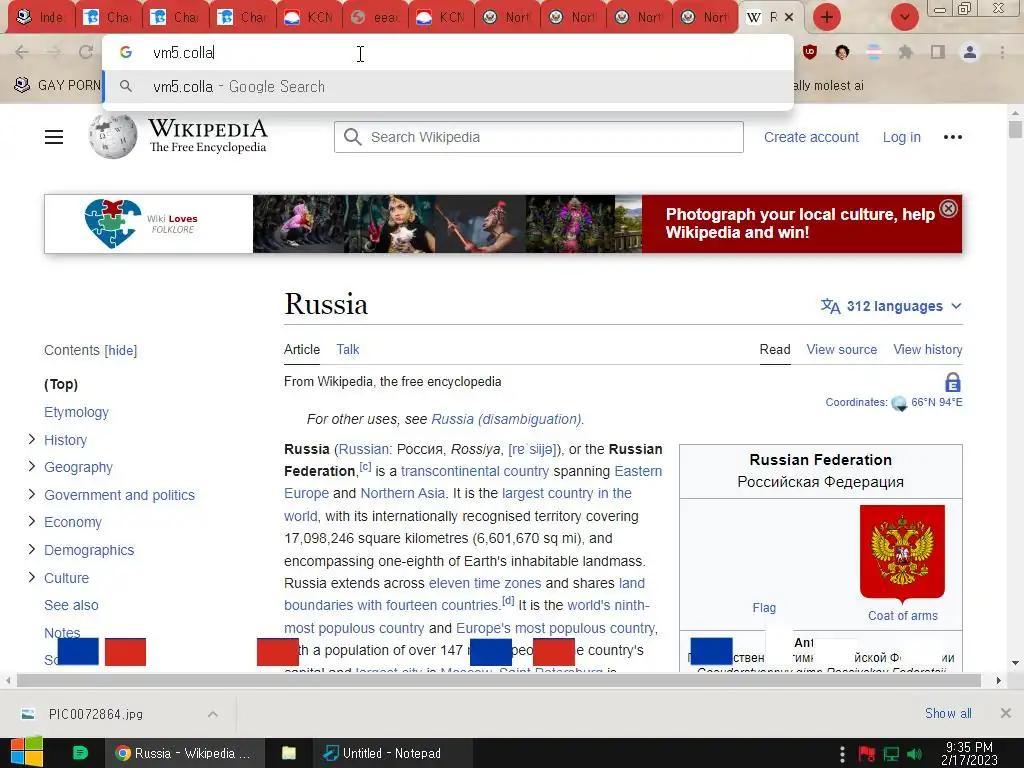This screenshot has width=1024, height=768.
Task: Click the Wikipedia globe logo
Action: (x=113, y=136)
